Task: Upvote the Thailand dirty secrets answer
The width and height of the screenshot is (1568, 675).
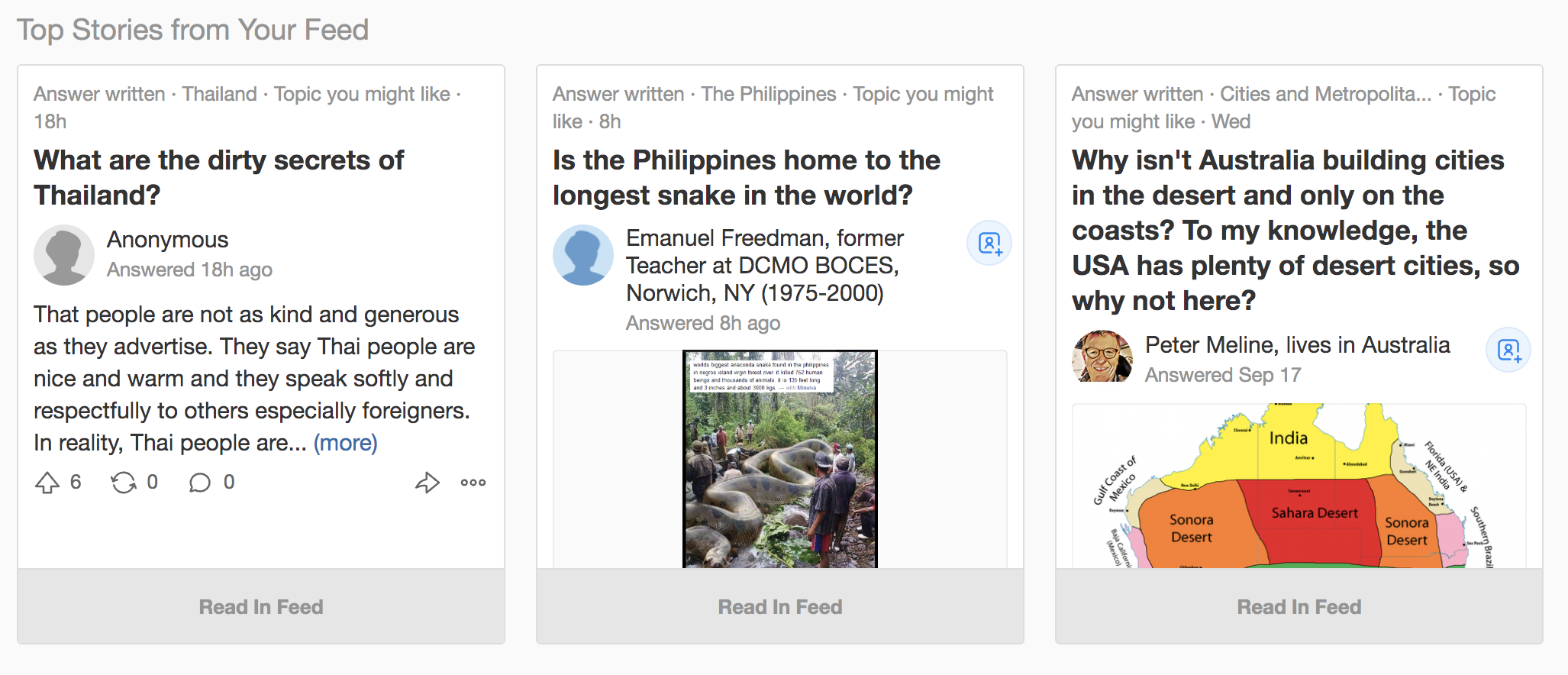Action: click(x=47, y=483)
